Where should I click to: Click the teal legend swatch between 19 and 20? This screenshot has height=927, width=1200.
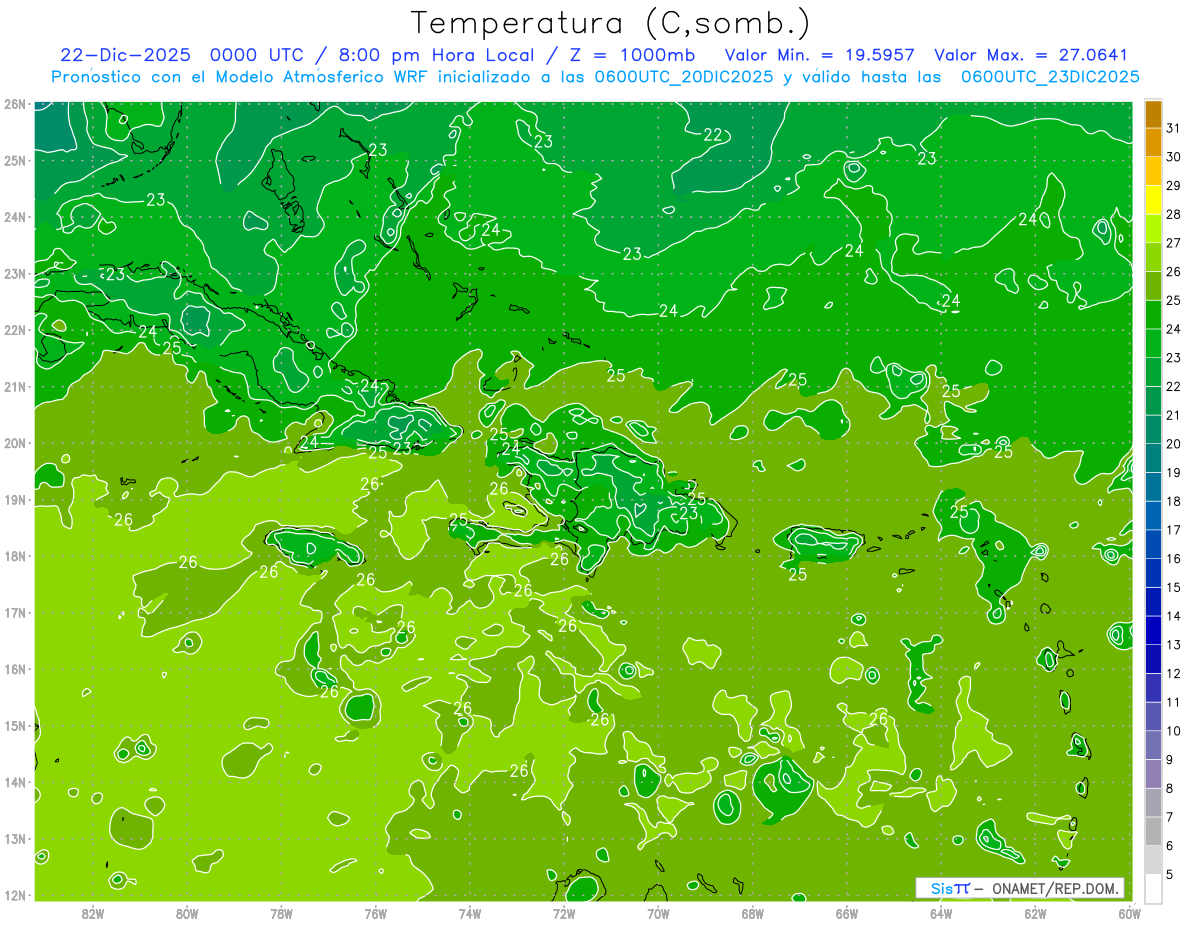pyautogui.click(x=1153, y=458)
